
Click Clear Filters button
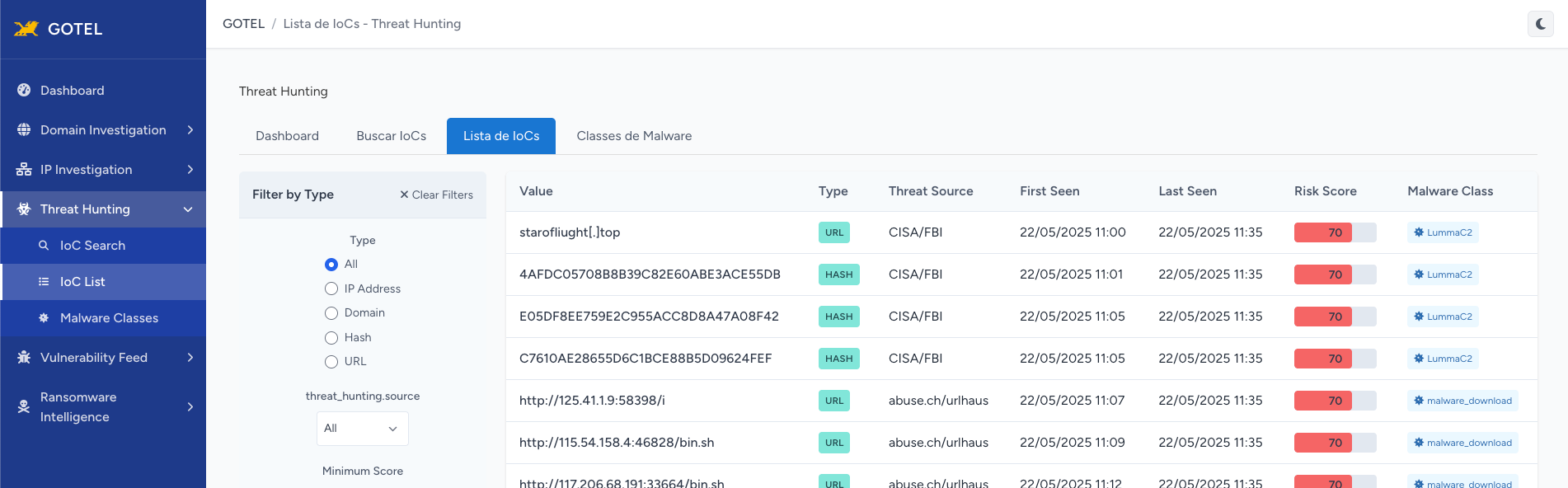point(436,195)
